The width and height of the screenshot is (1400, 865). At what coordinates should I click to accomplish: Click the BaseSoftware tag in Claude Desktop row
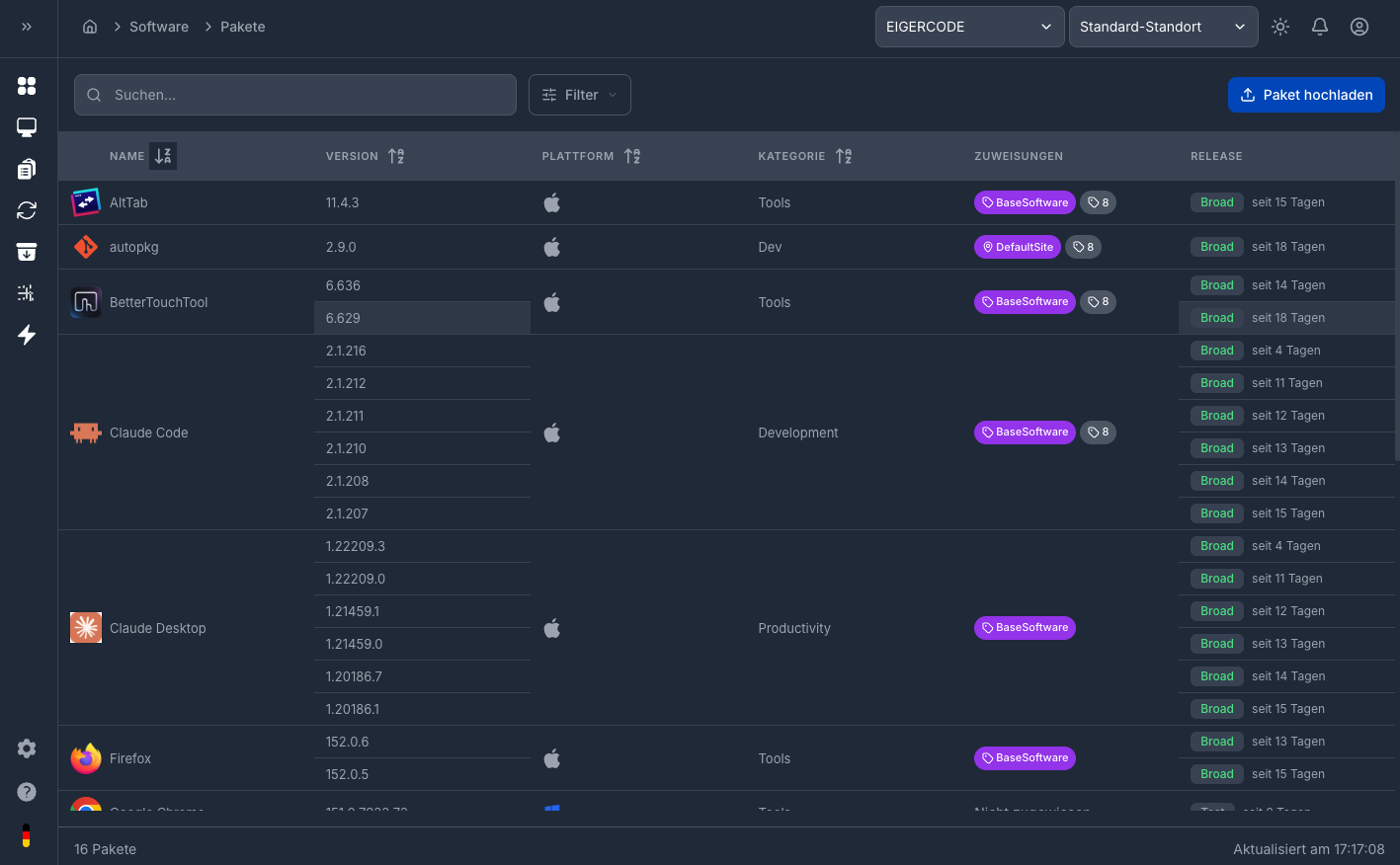(x=1025, y=628)
